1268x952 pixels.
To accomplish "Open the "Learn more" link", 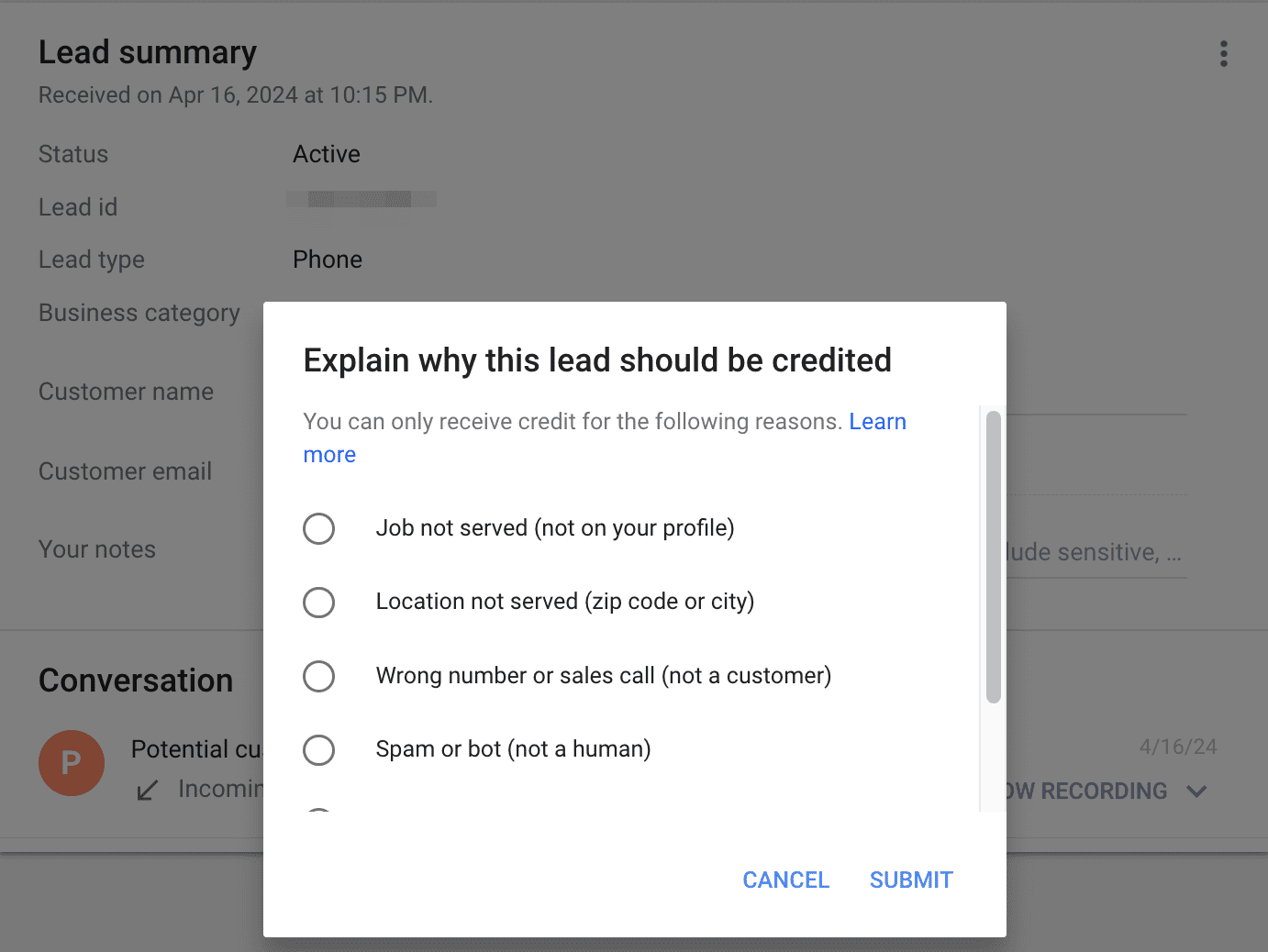I will pos(878,421).
